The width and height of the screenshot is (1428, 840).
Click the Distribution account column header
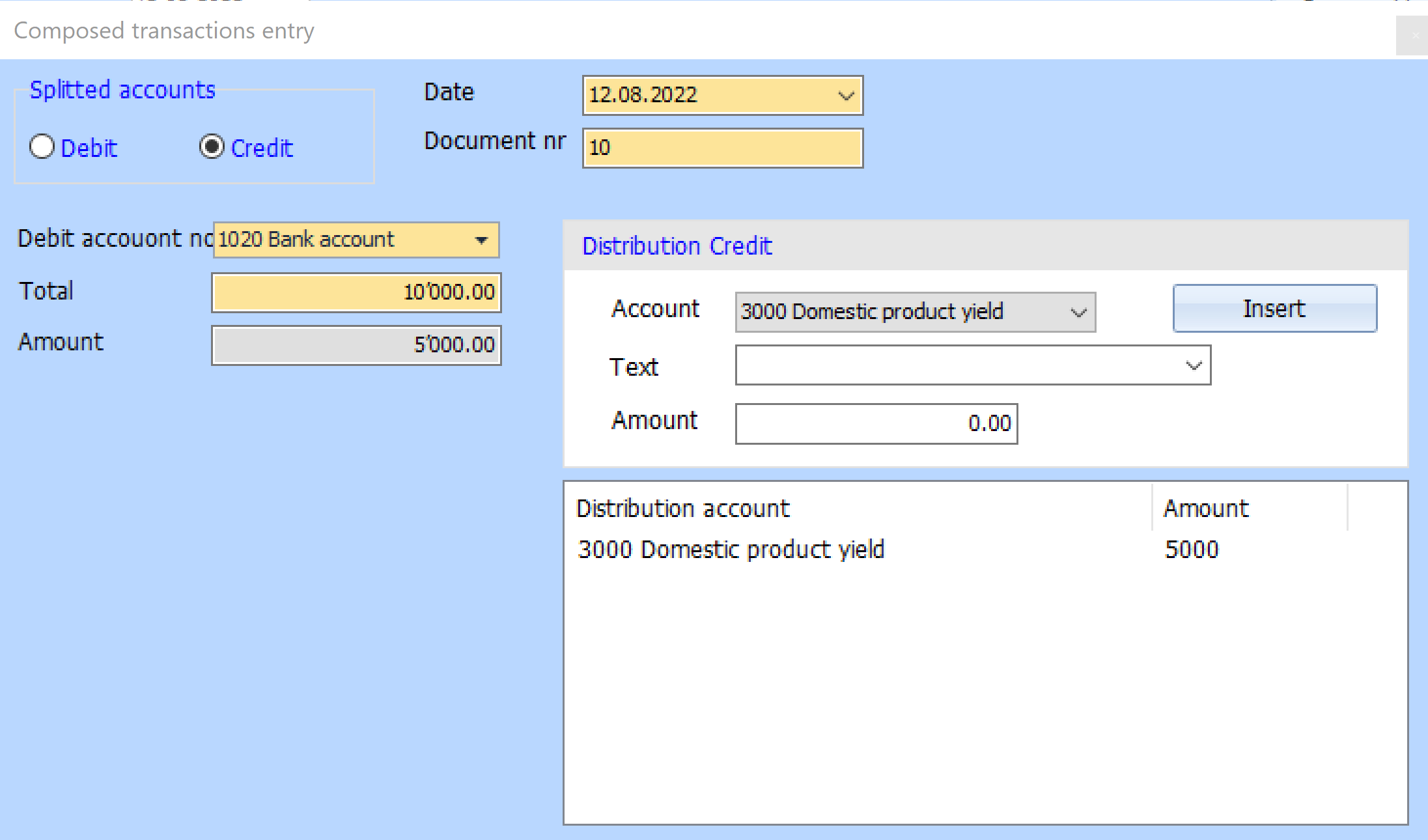click(x=682, y=509)
